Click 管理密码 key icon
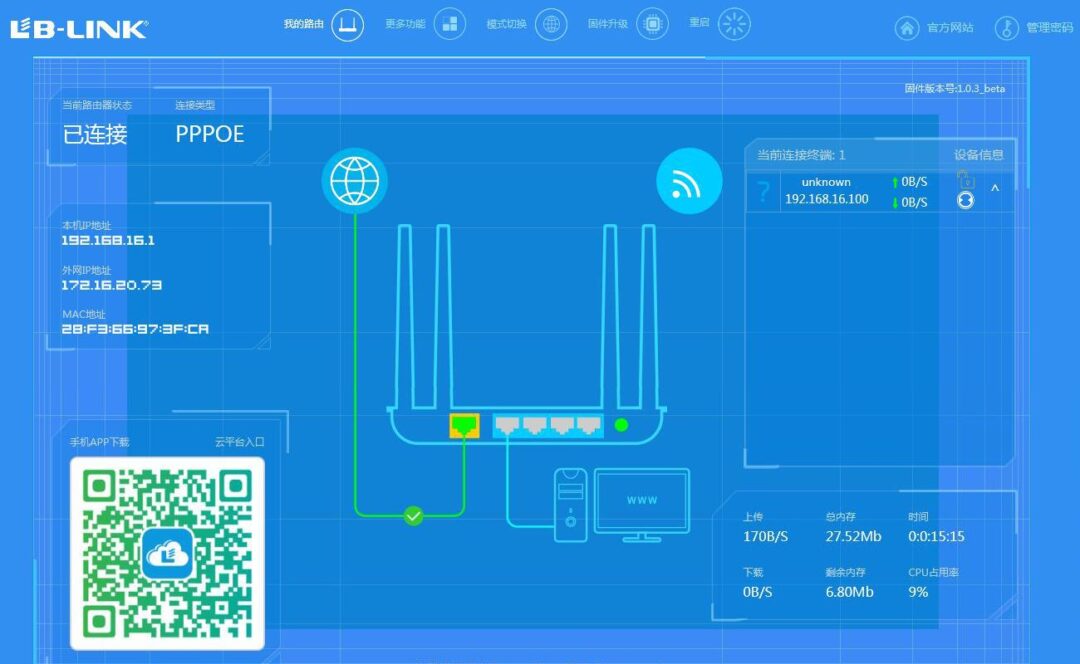 pyautogui.click(x=1006, y=28)
